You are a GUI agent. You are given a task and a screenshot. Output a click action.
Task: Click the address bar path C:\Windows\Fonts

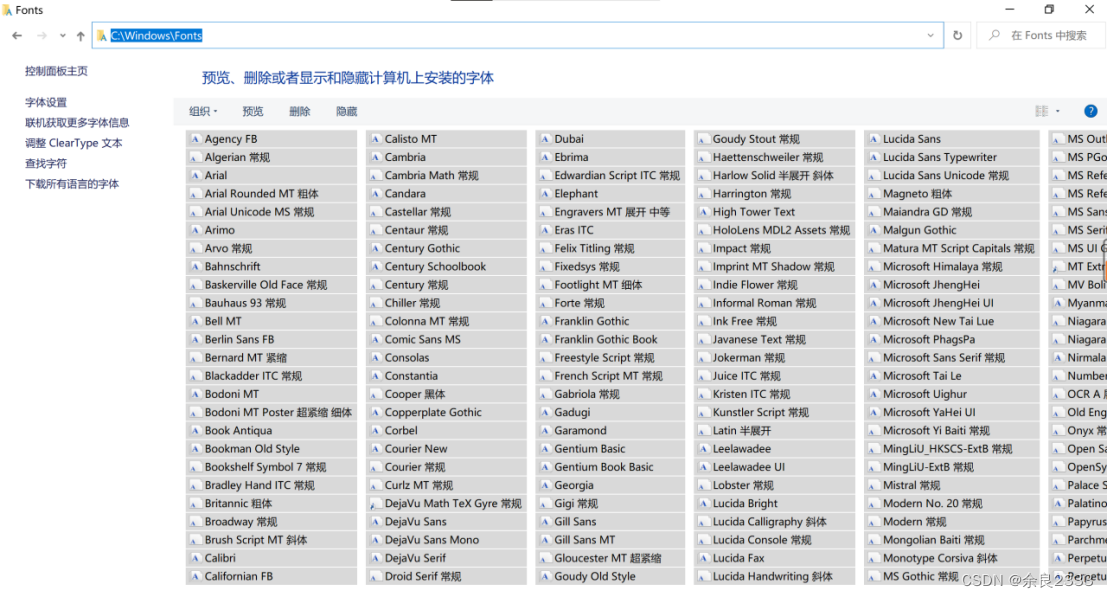point(156,35)
